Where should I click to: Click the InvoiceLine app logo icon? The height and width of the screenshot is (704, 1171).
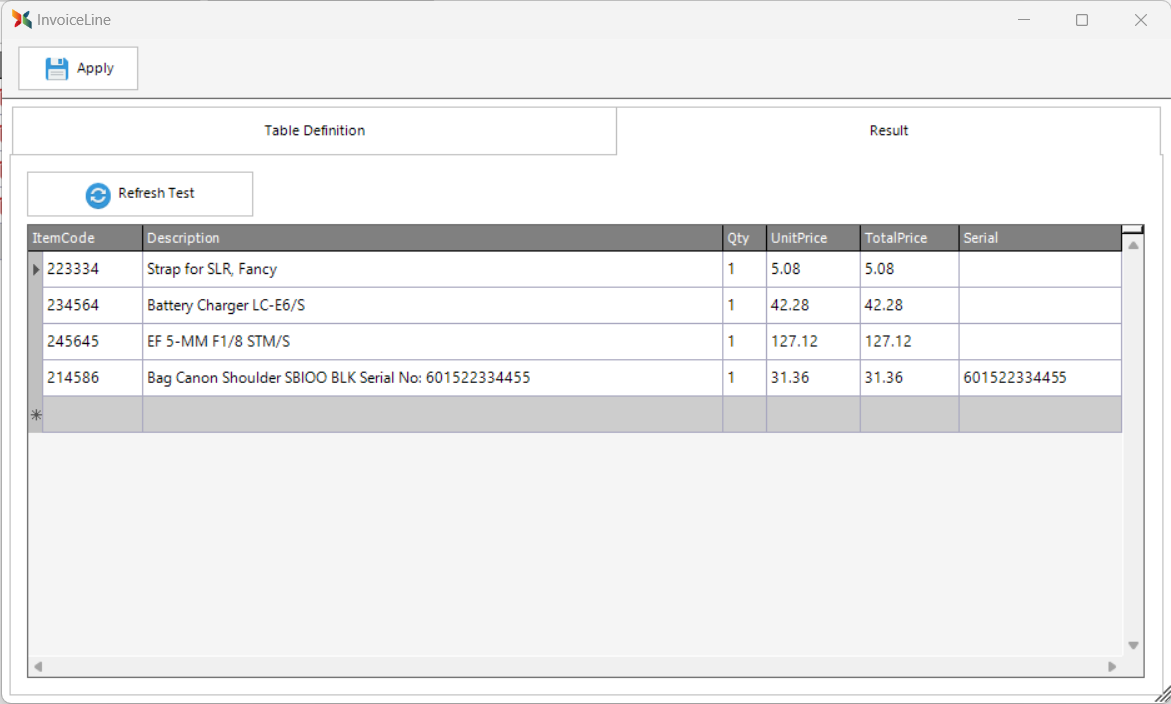(x=22, y=19)
